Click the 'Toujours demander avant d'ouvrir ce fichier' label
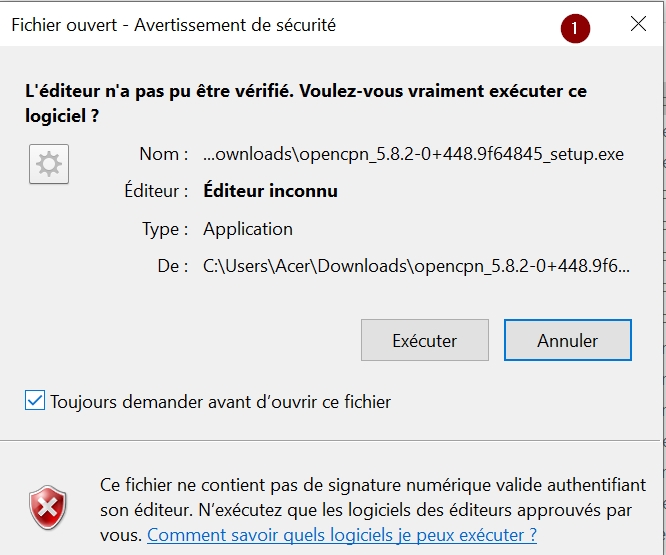This screenshot has height=555, width=666. coord(220,402)
